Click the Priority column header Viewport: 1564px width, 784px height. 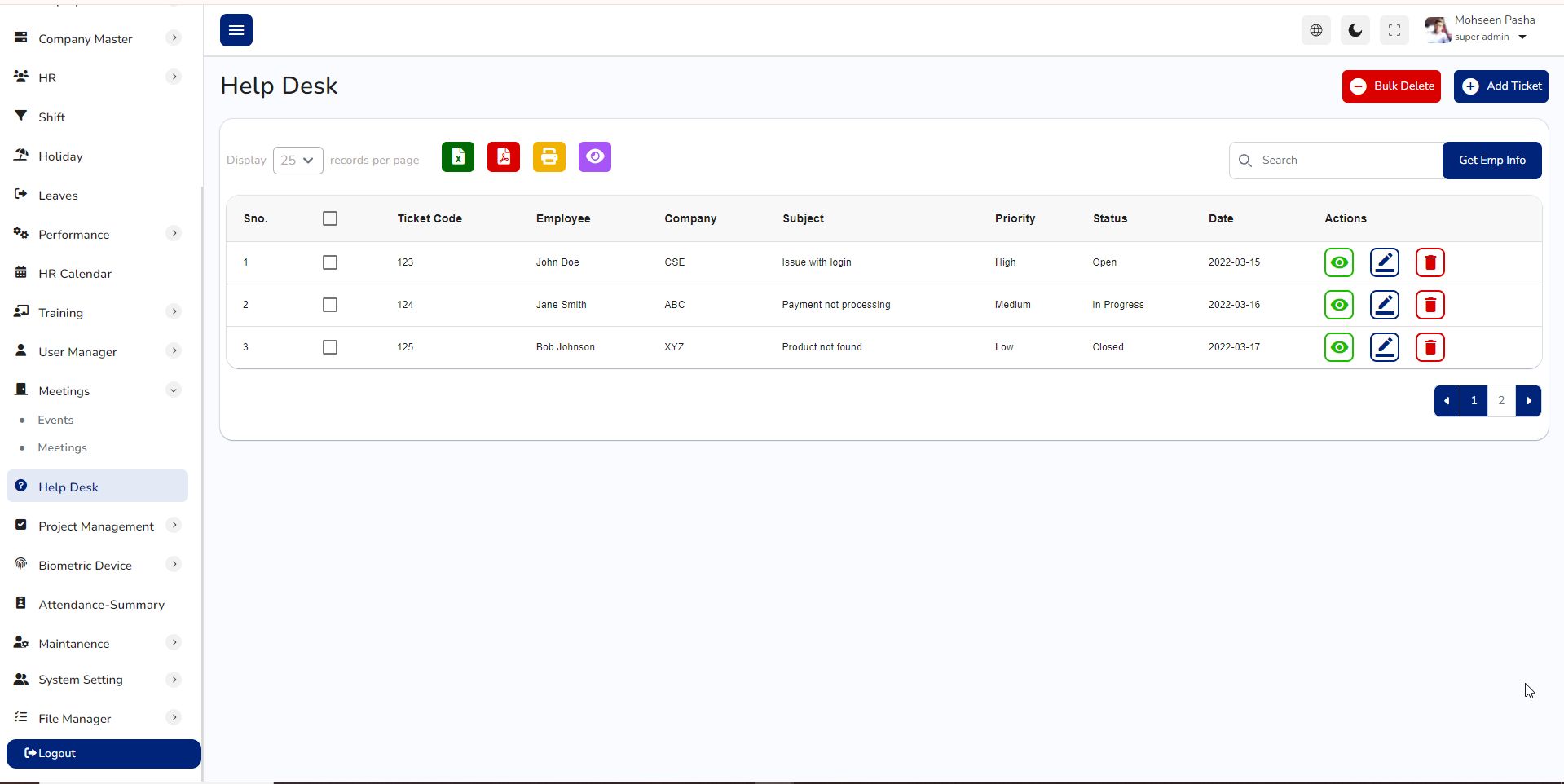[x=1015, y=218]
